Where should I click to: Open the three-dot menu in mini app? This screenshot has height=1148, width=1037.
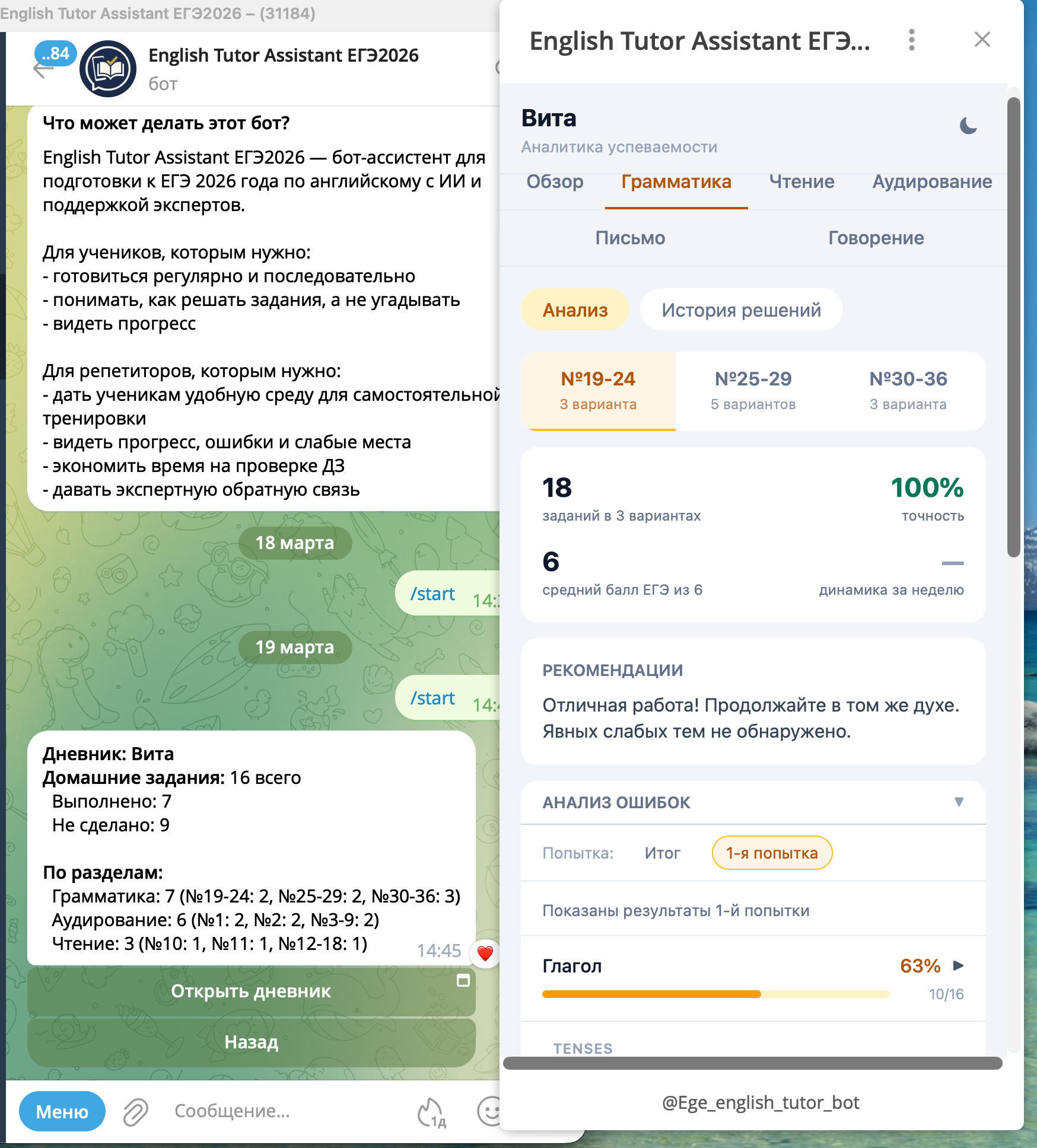(x=911, y=40)
